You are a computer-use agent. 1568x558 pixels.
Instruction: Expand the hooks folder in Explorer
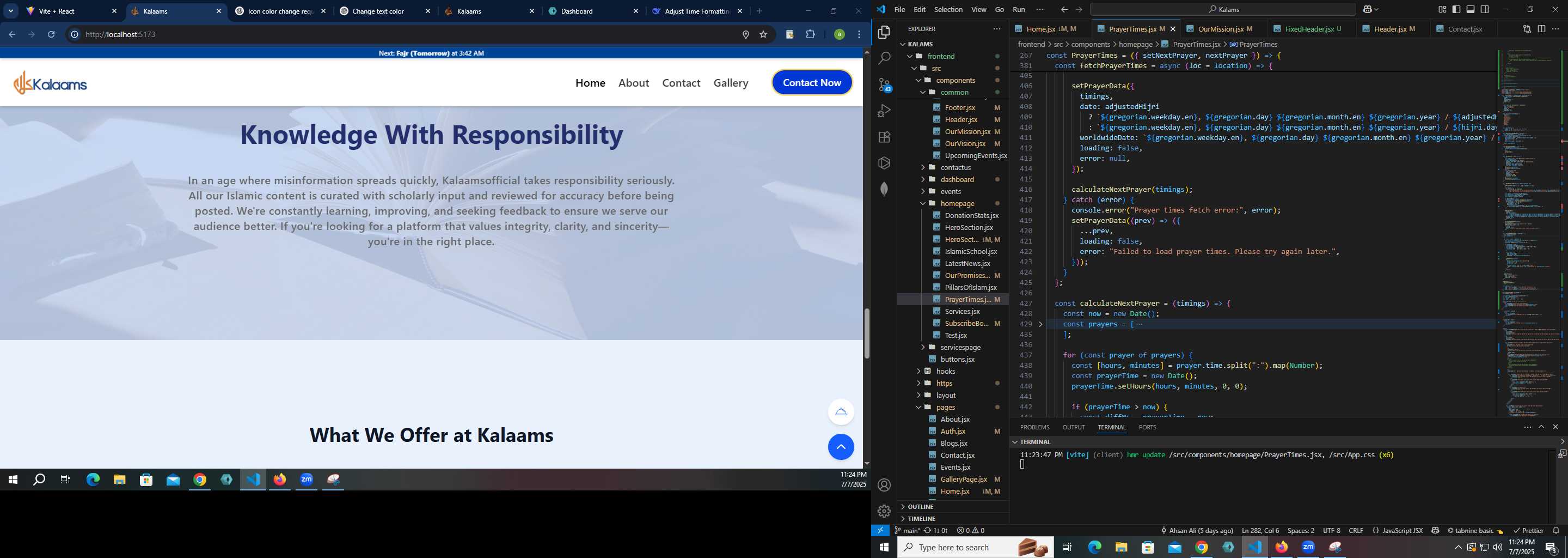(918, 371)
